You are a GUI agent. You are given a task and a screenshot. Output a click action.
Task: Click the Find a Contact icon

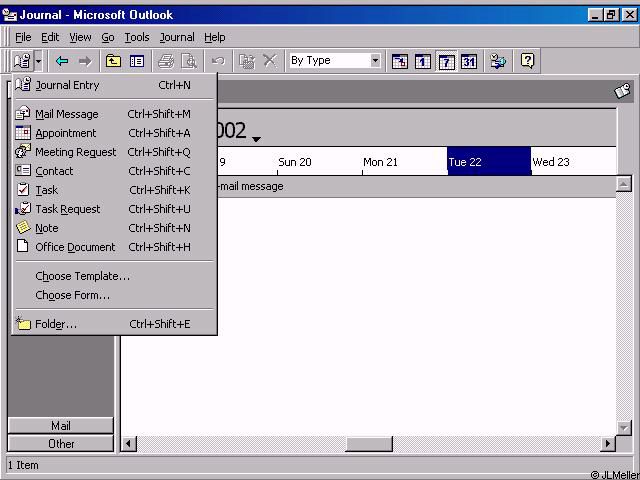pos(498,61)
